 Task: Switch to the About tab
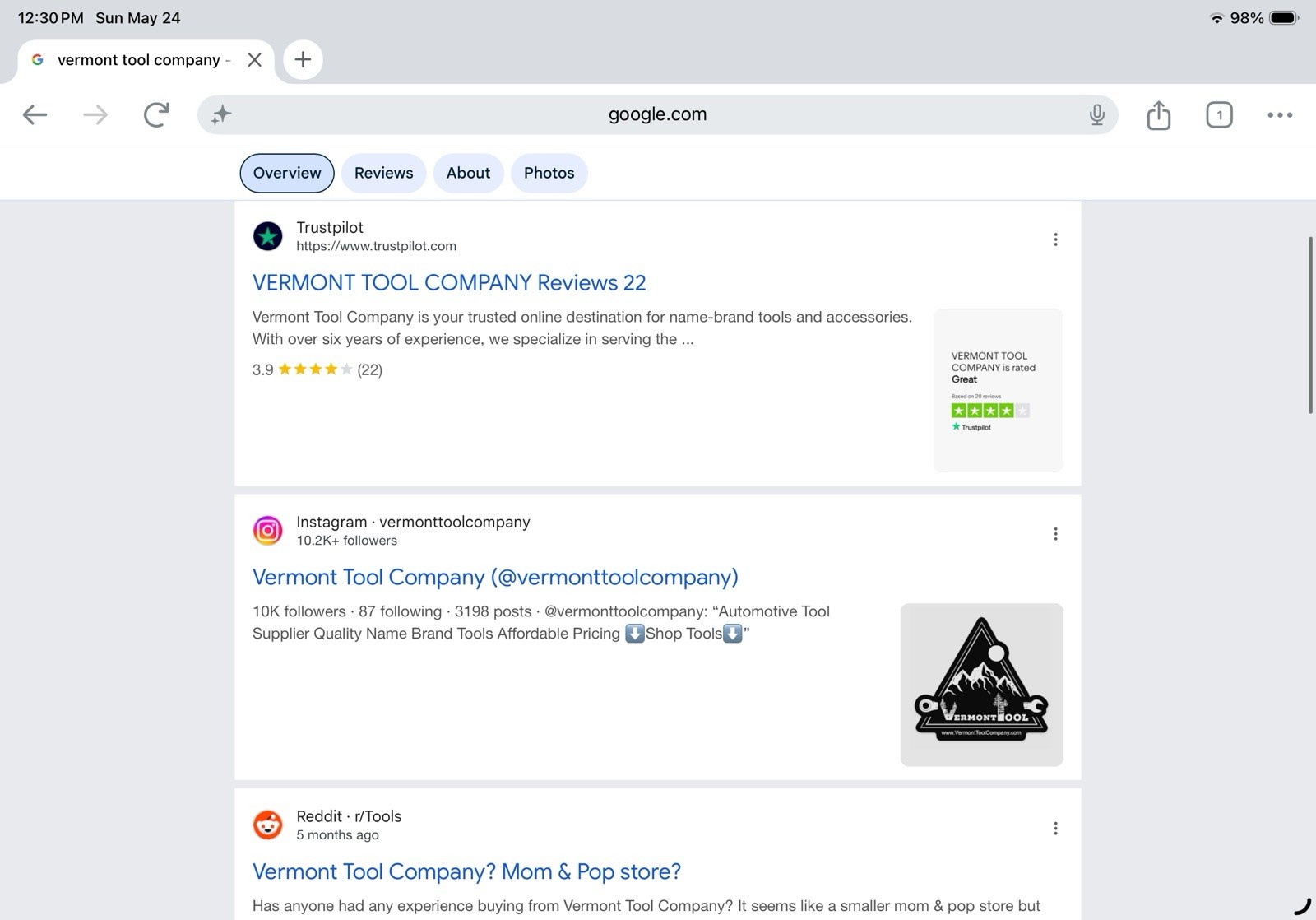468,173
